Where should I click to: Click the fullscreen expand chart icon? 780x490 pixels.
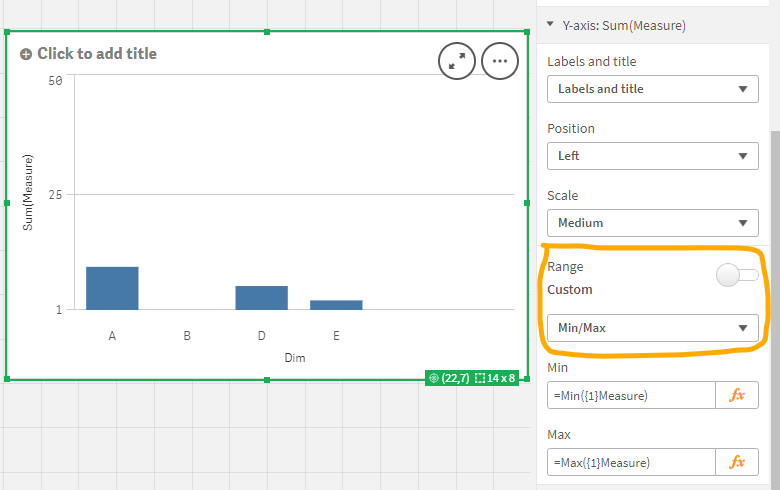tap(457, 61)
